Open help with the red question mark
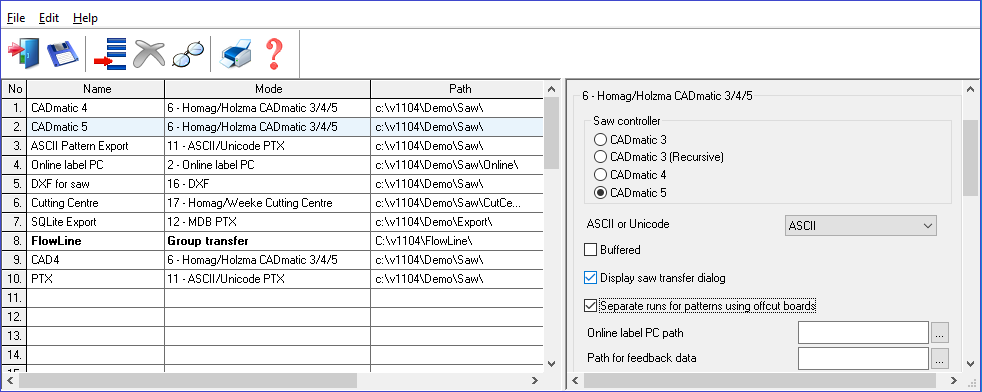The image size is (982, 392). click(274, 54)
